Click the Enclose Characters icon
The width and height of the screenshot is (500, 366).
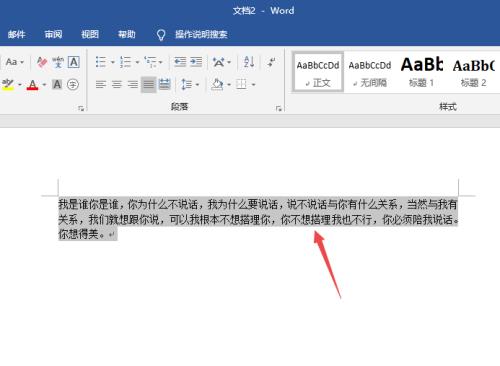[73, 84]
